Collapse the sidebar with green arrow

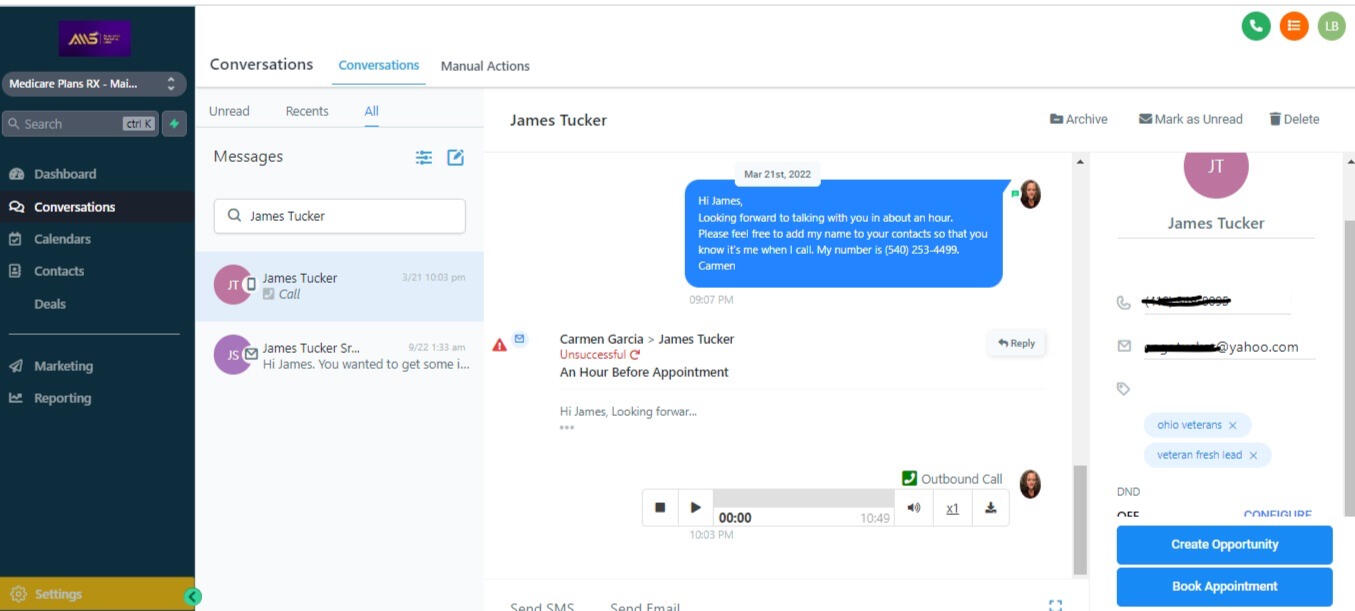193,596
